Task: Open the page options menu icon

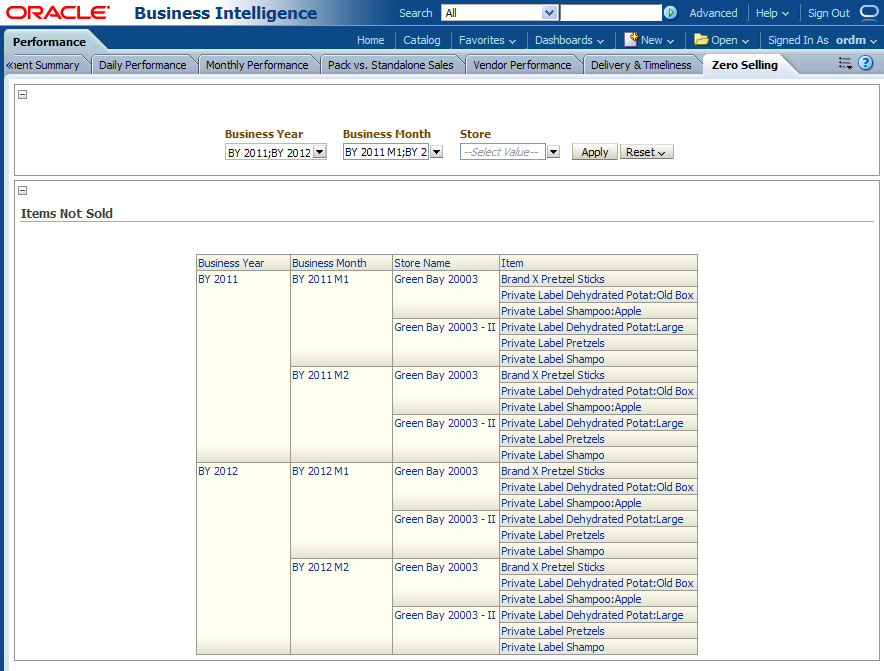Action: click(x=845, y=63)
